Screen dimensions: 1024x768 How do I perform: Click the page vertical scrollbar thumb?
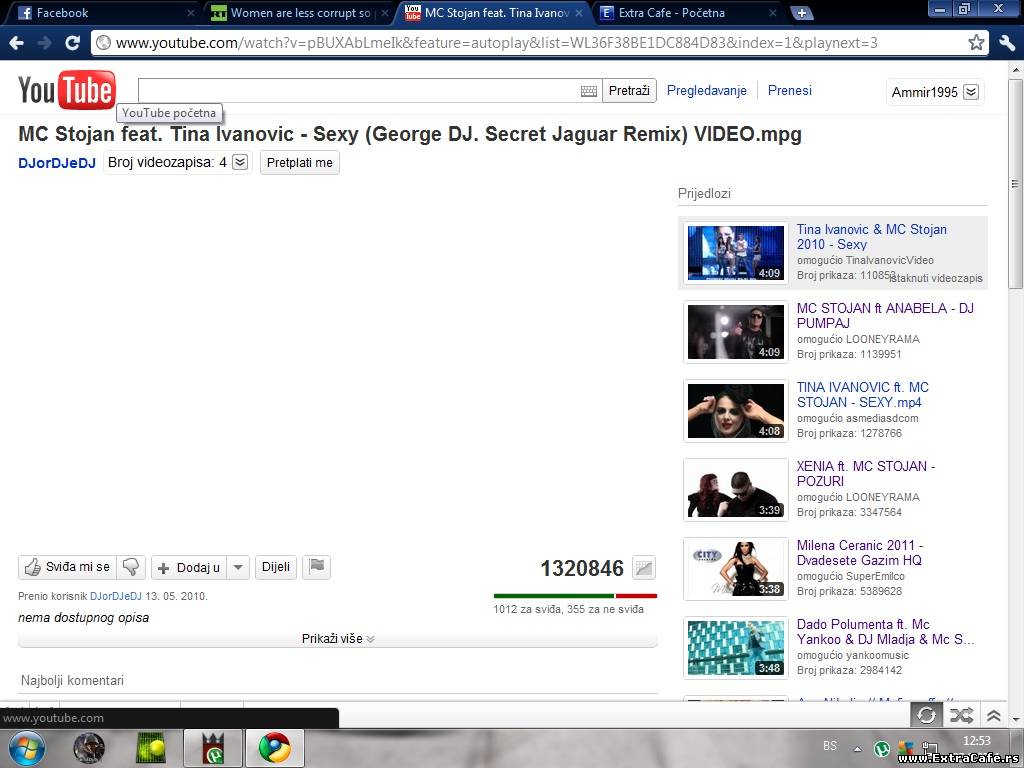pos(1015,183)
